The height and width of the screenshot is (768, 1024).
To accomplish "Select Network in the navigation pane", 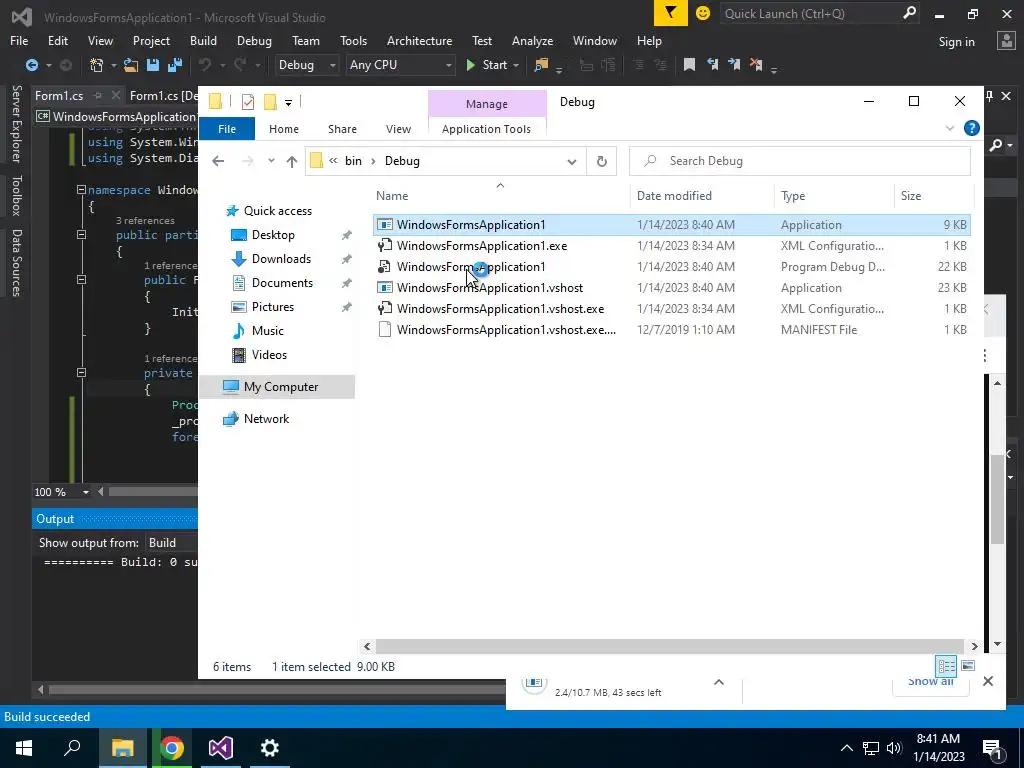I will point(266,419).
